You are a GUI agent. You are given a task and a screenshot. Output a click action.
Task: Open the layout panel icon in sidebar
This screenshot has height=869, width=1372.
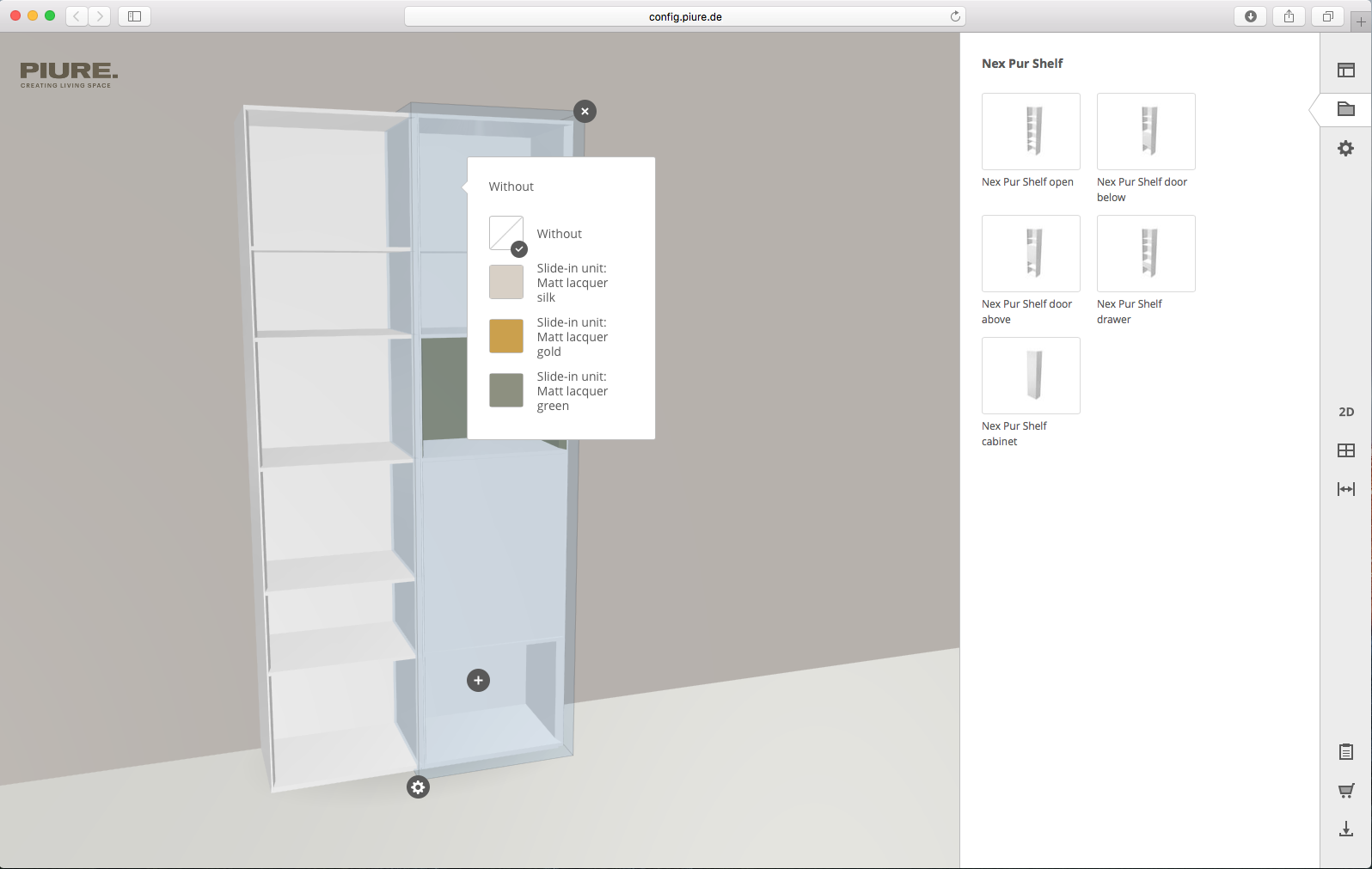click(x=1346, y=70)
